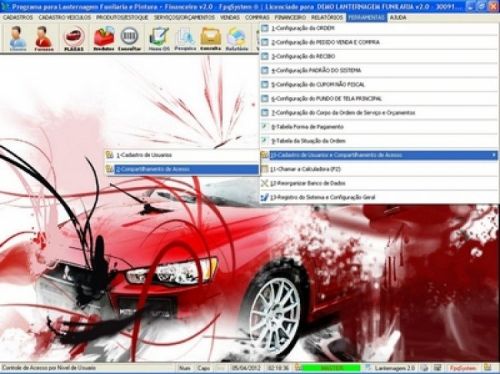This screenshot has width=500, height=374.
Task: Click icon beside Tabela da Situação da Ordem
Action: click(265, 141)
